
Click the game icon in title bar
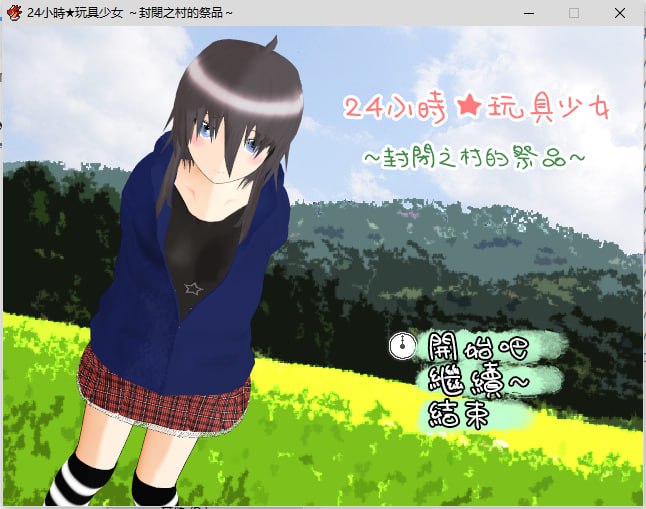13,12
